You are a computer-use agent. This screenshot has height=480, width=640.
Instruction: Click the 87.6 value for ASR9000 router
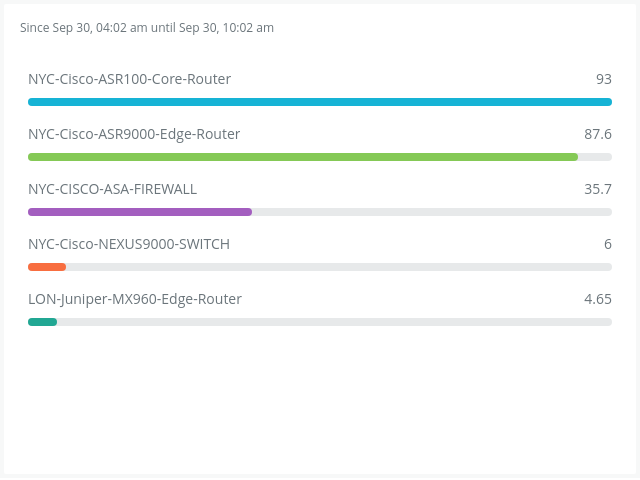pos(598,134)
